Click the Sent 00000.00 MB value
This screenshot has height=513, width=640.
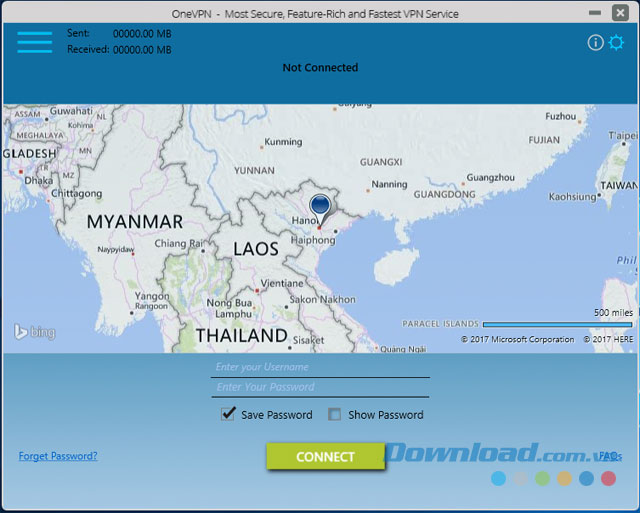[142, 33]
